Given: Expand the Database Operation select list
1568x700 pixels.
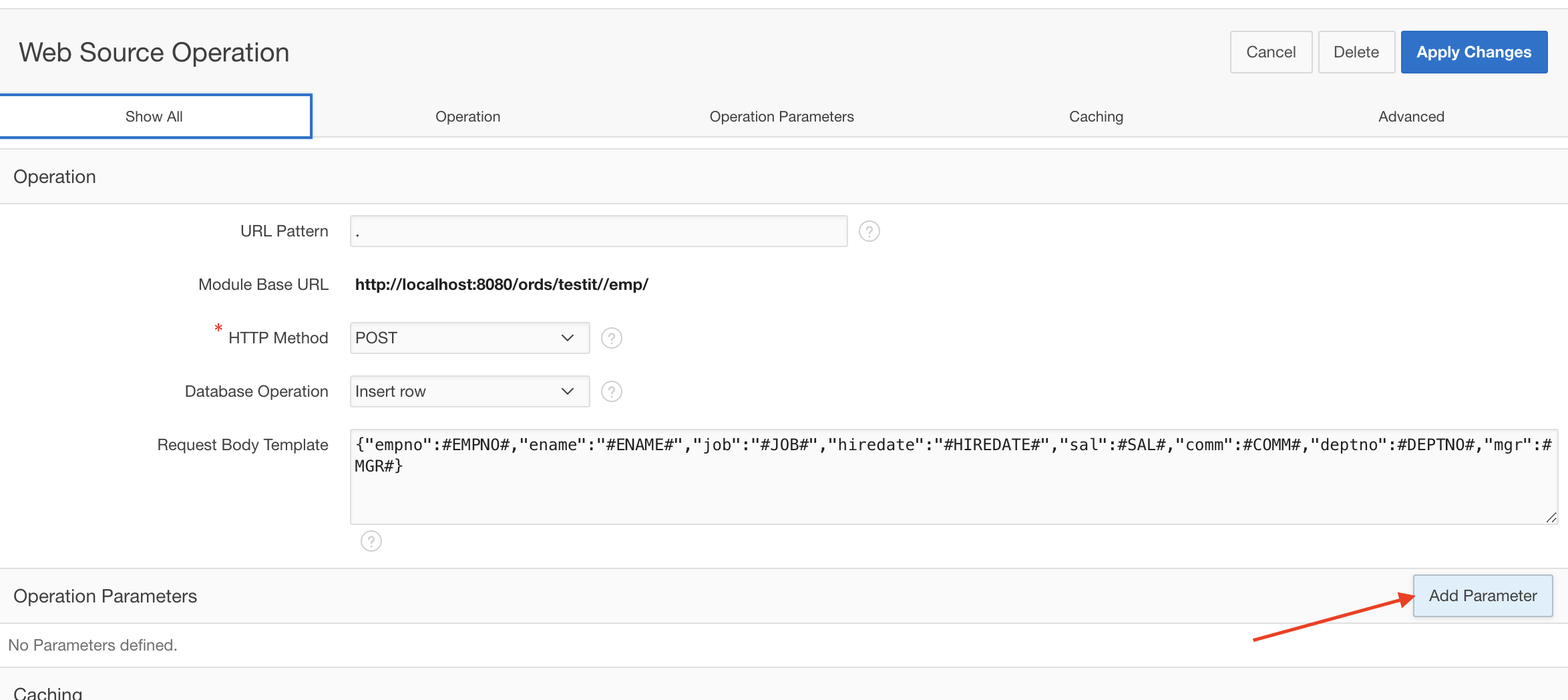Looking at the screenshot, I should pos(469,391).
